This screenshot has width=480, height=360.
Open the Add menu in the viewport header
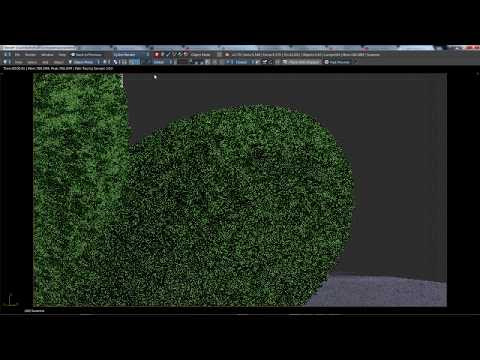click(x=45, y=62)
